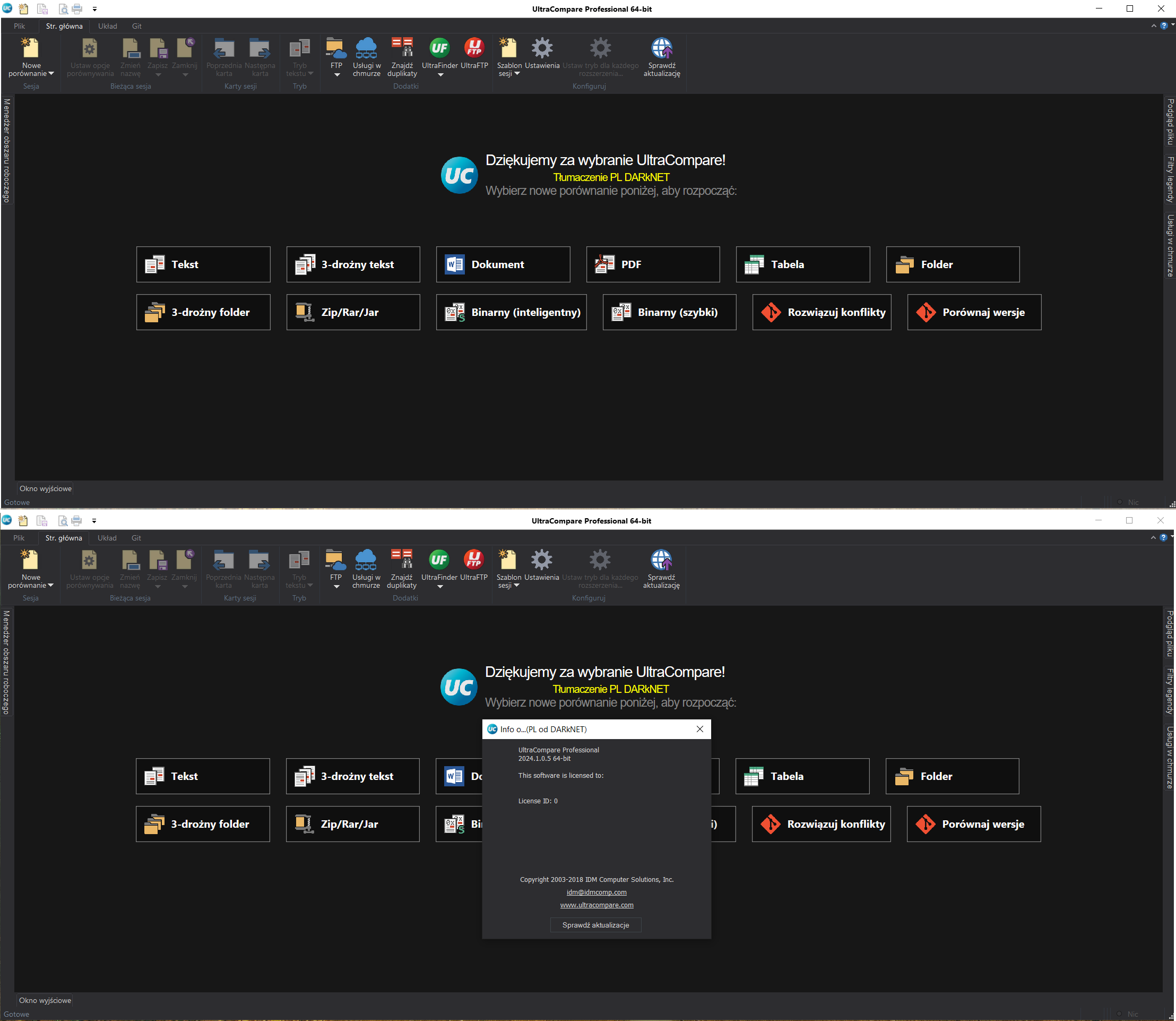
Task: Close the Info o... dialog
Action: pyautogui.click(x=699, y=730)
